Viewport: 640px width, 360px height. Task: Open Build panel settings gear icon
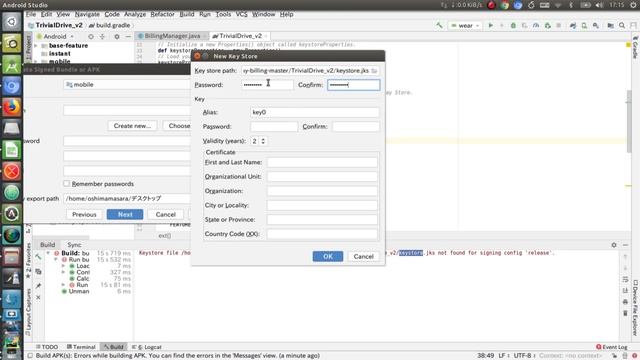pos(614,245)
